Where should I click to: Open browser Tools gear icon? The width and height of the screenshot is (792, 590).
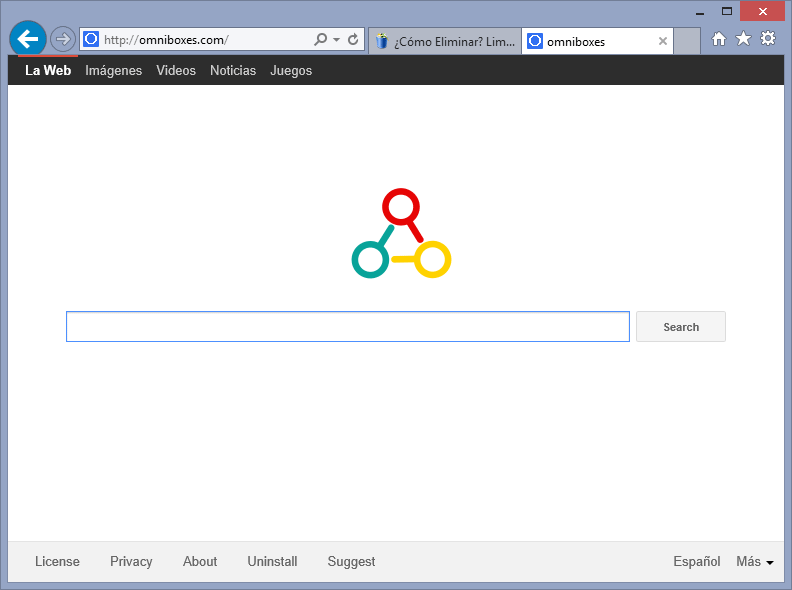[x=768, y=38]
